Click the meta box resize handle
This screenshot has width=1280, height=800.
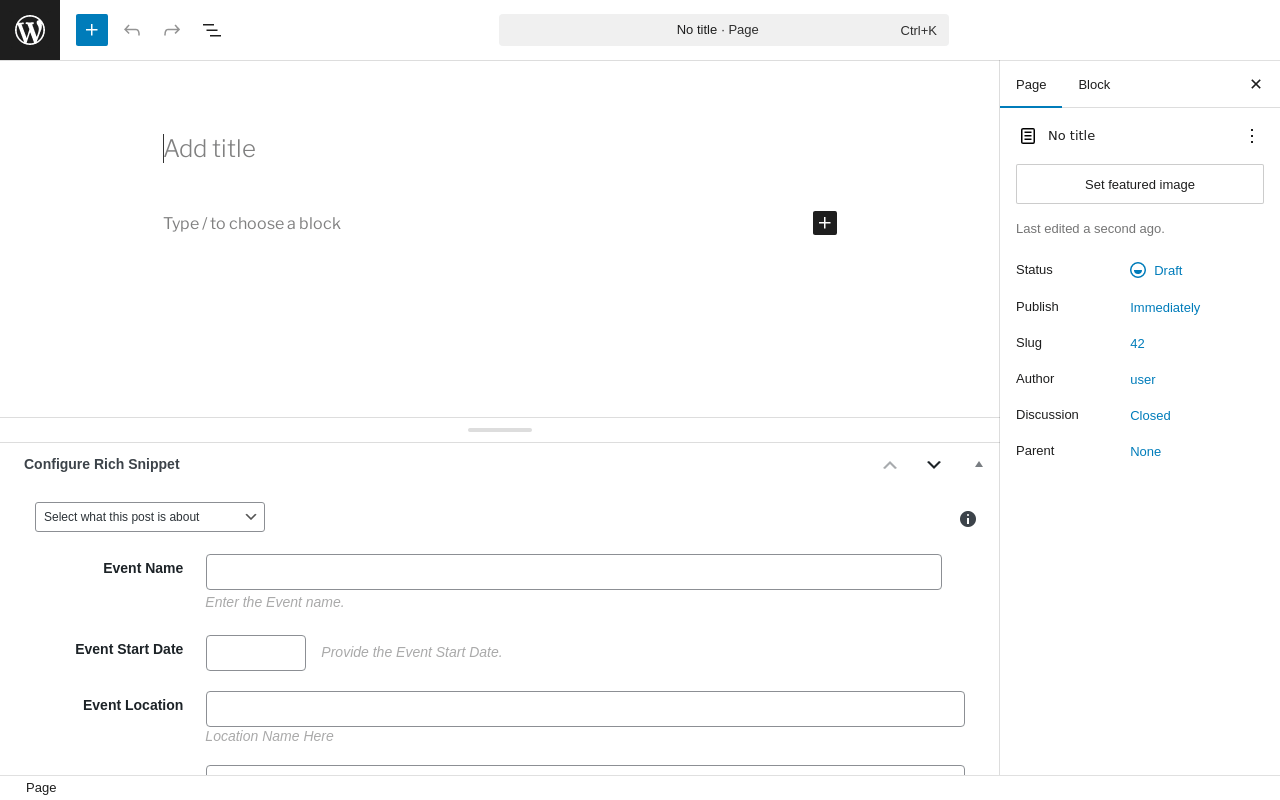pos(500,430)
